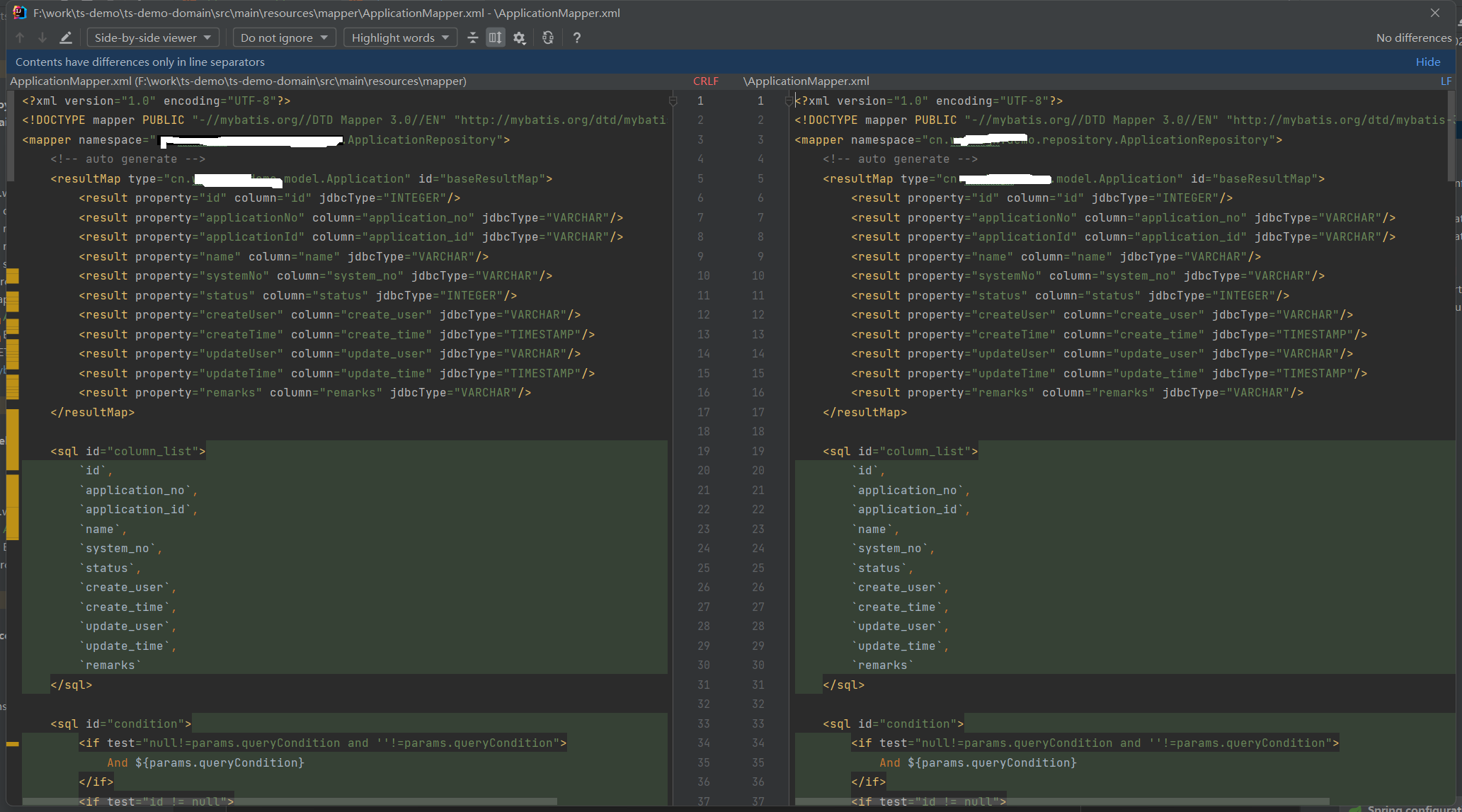1462x812 pixels.
Task: Click the right pane line with property="updateUser"
Action: pyautogui.click(x=1102, y=354)
